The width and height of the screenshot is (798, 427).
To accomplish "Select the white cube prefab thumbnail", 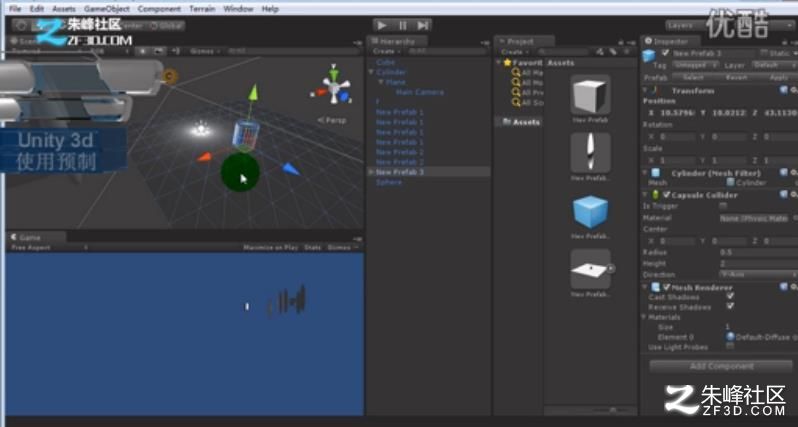I will coord(590,95).
